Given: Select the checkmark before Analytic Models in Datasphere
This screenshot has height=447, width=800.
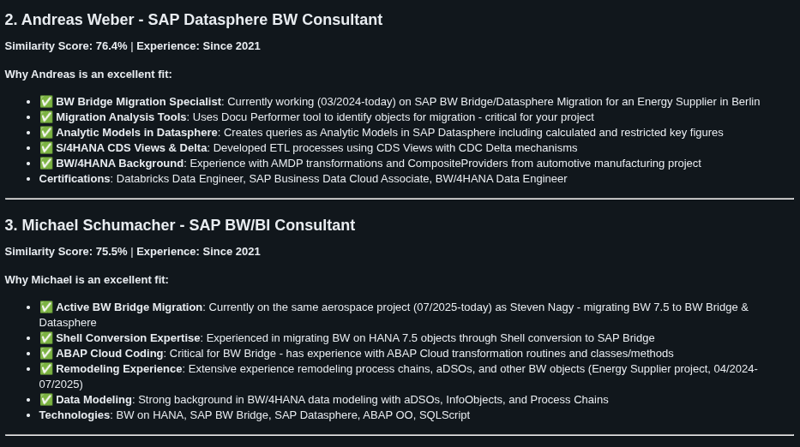Looking at the screenshot, I should pos(46,133).
